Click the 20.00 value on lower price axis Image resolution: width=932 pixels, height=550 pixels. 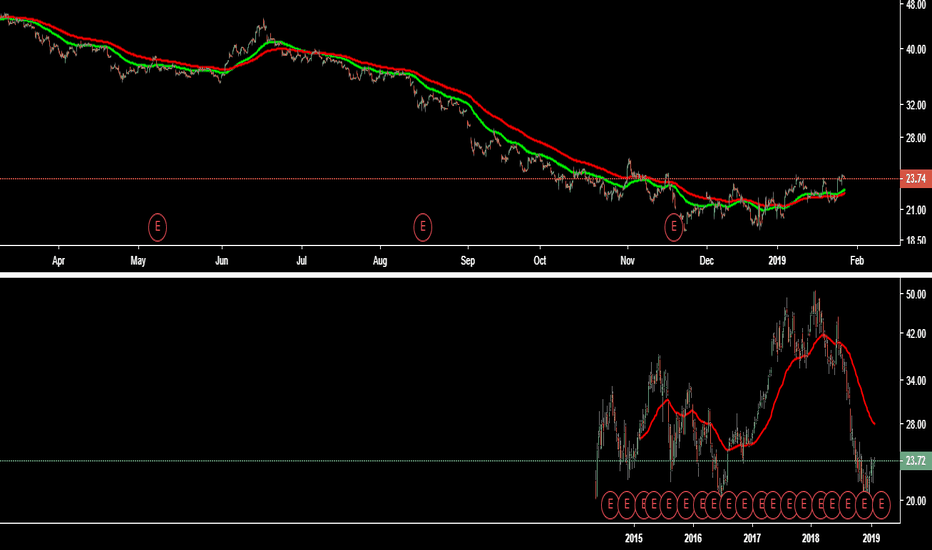tap(916, 501)
